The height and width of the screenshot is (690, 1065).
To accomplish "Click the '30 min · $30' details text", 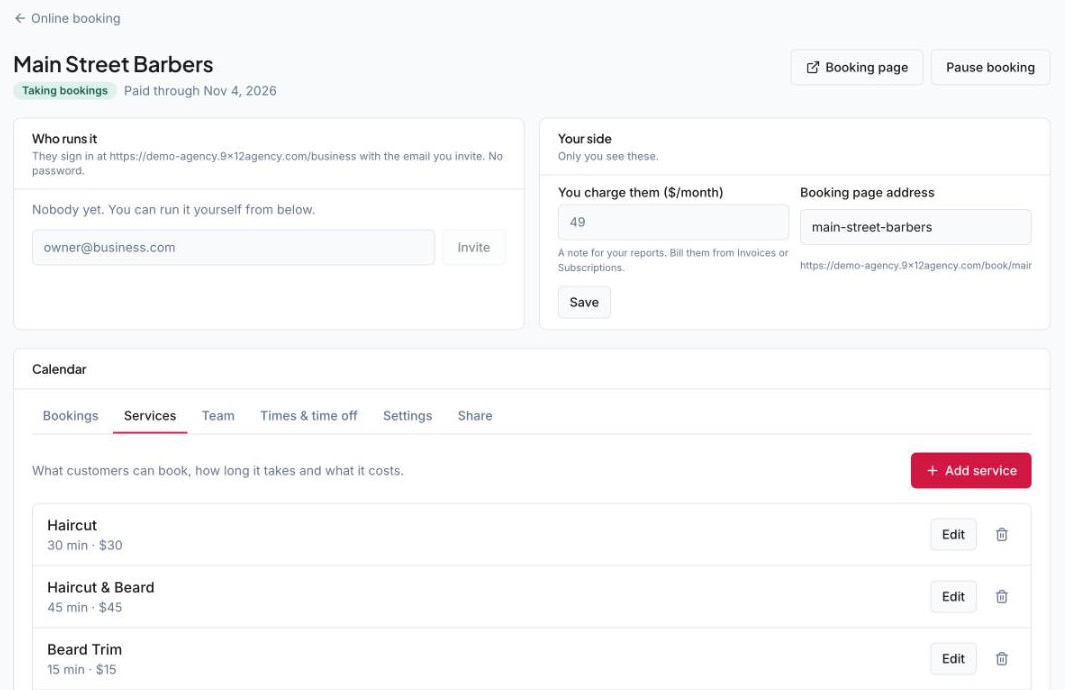I will tap(85, 545).
